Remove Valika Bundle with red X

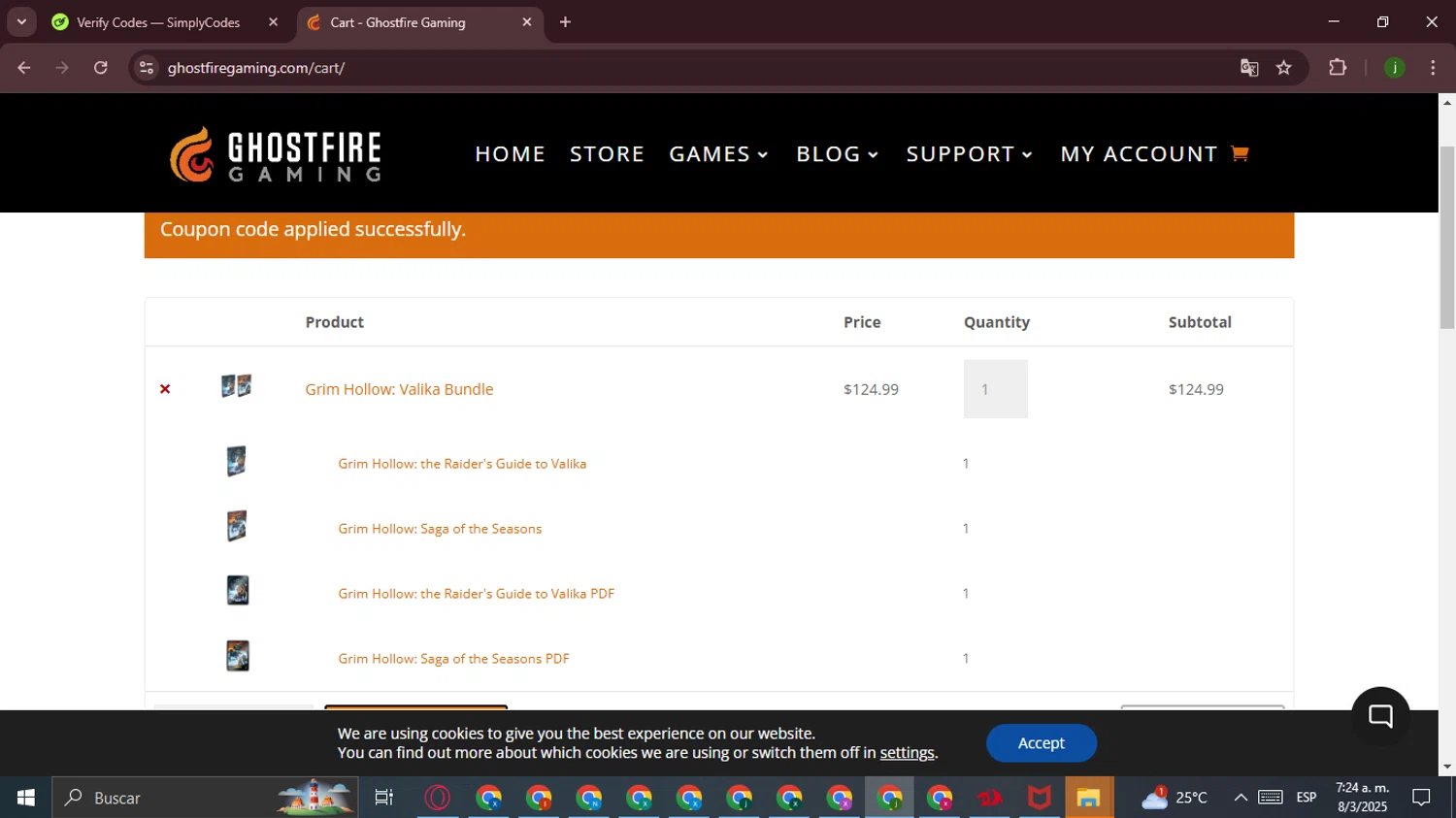tap(165, 389)
